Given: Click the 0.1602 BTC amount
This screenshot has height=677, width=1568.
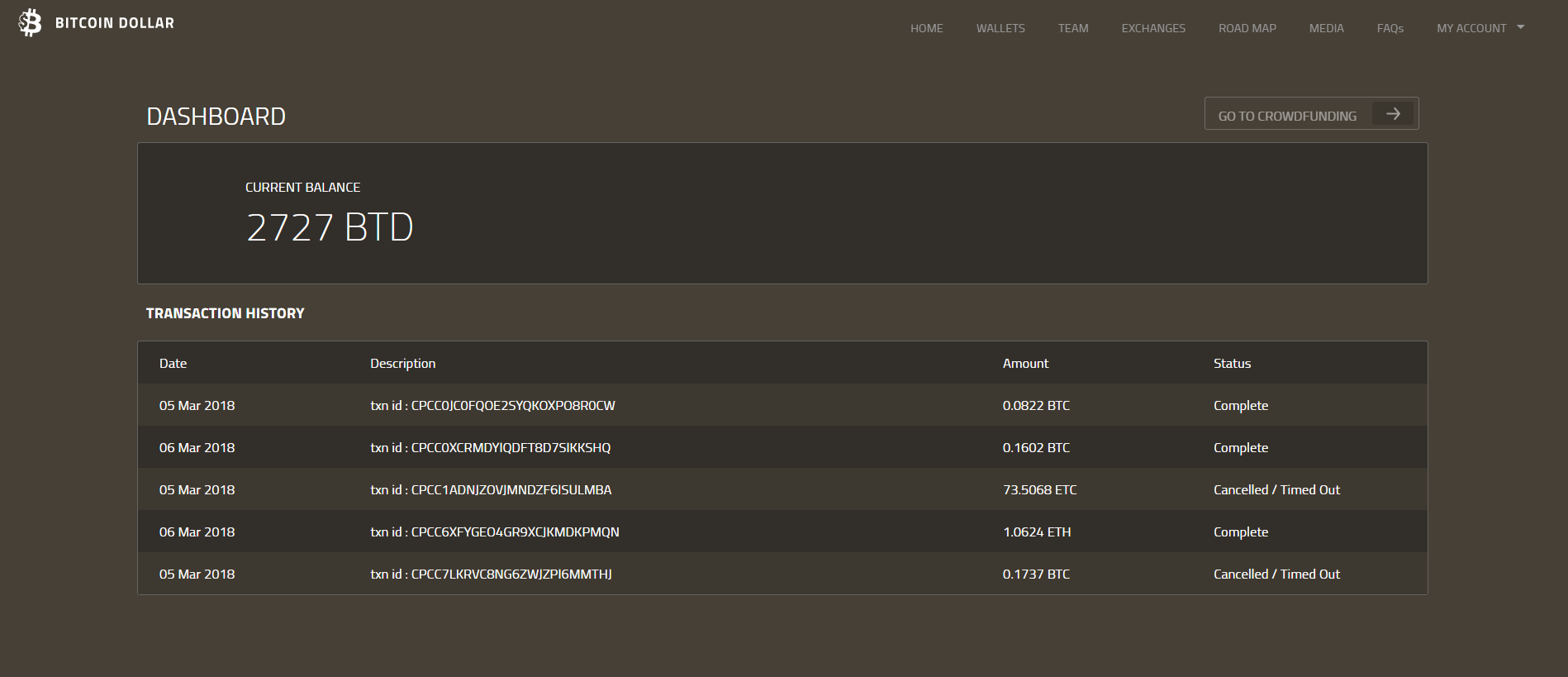Looking at the screenshot, I should [1036, 448].
